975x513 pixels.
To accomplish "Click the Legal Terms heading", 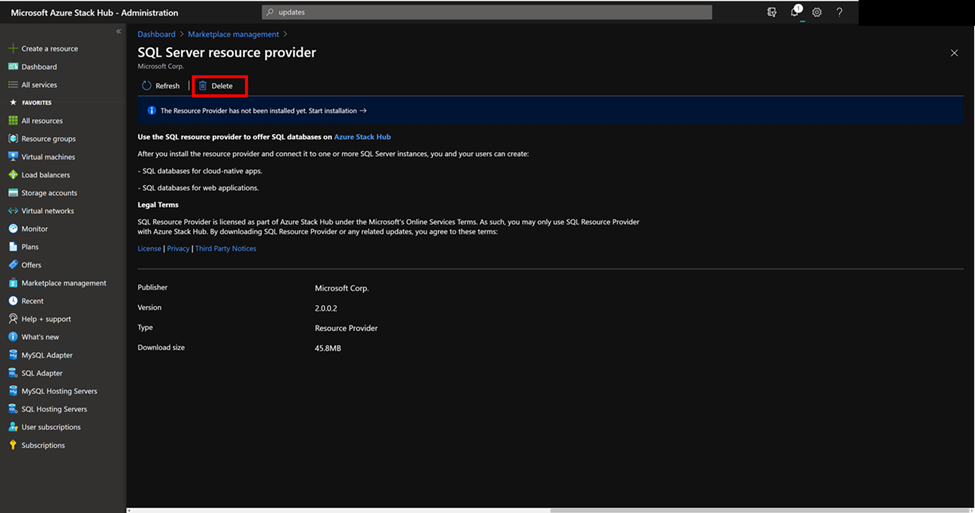I will (158, 205).
